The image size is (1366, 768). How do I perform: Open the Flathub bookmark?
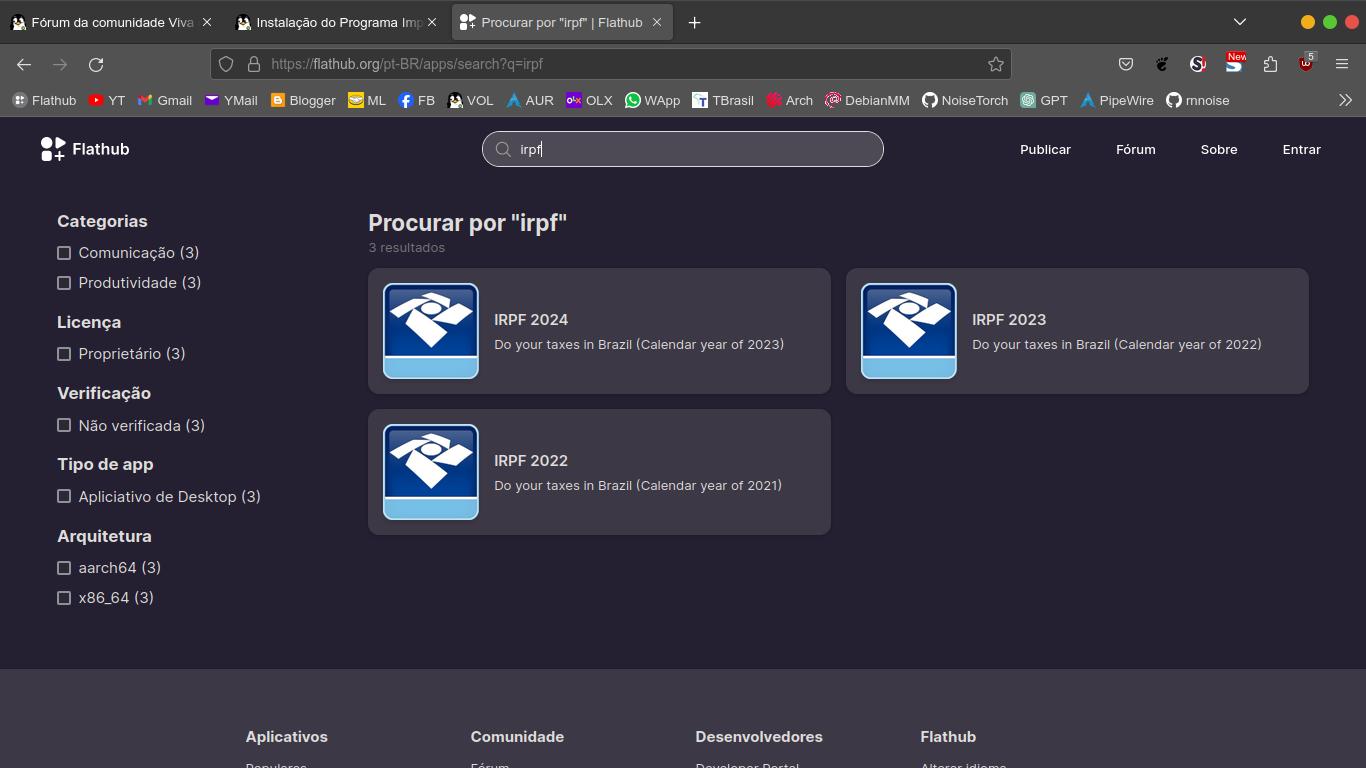[44, 100]
